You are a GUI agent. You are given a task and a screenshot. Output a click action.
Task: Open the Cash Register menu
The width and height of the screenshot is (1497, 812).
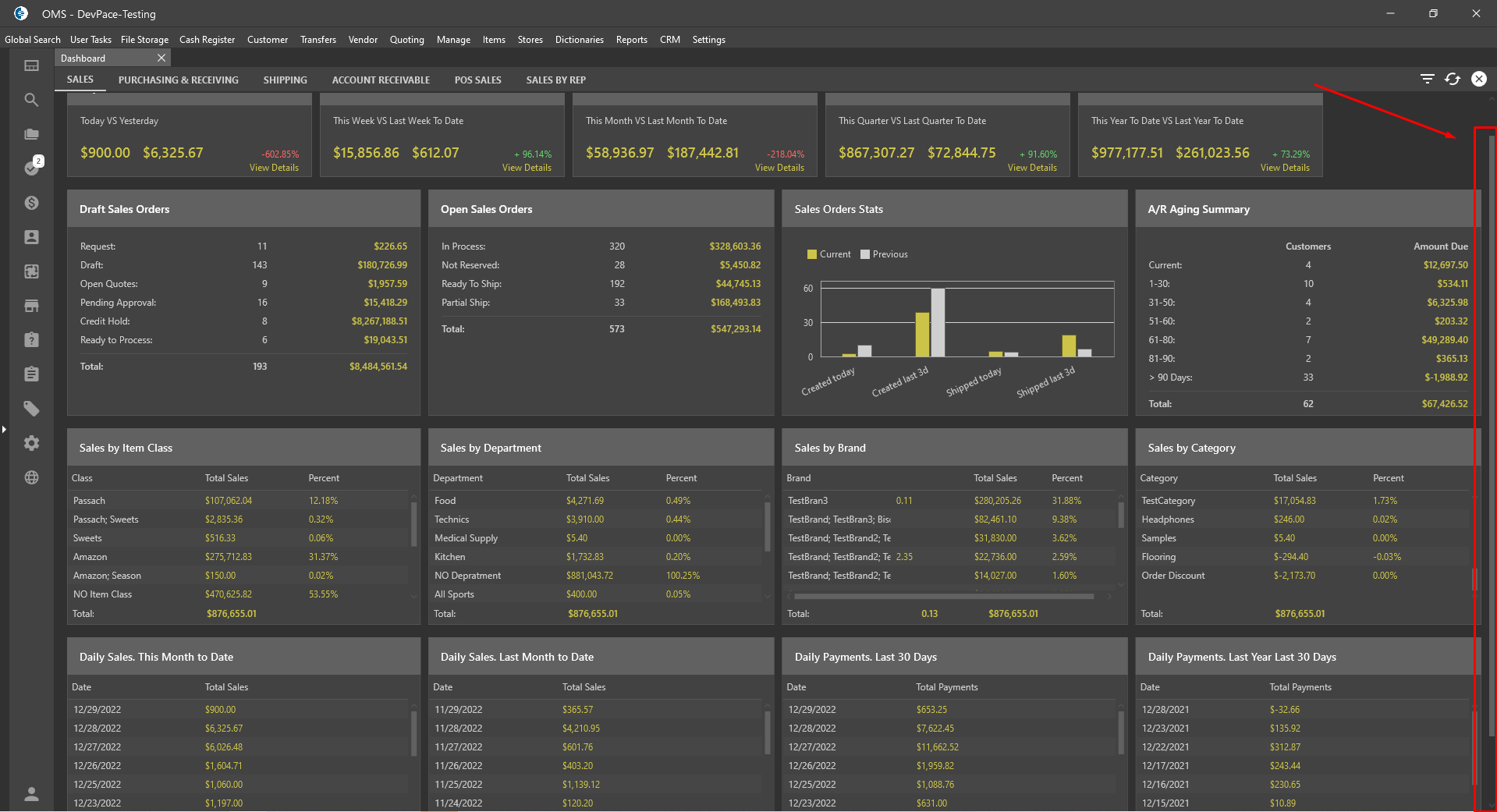click(207, 40)
